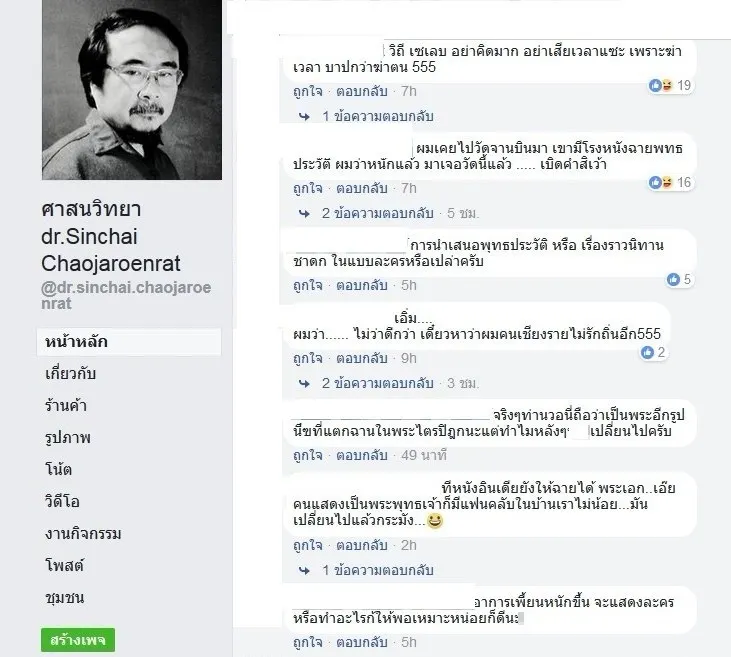Open เกี่ยวกับ in the page sidebar

70,373
